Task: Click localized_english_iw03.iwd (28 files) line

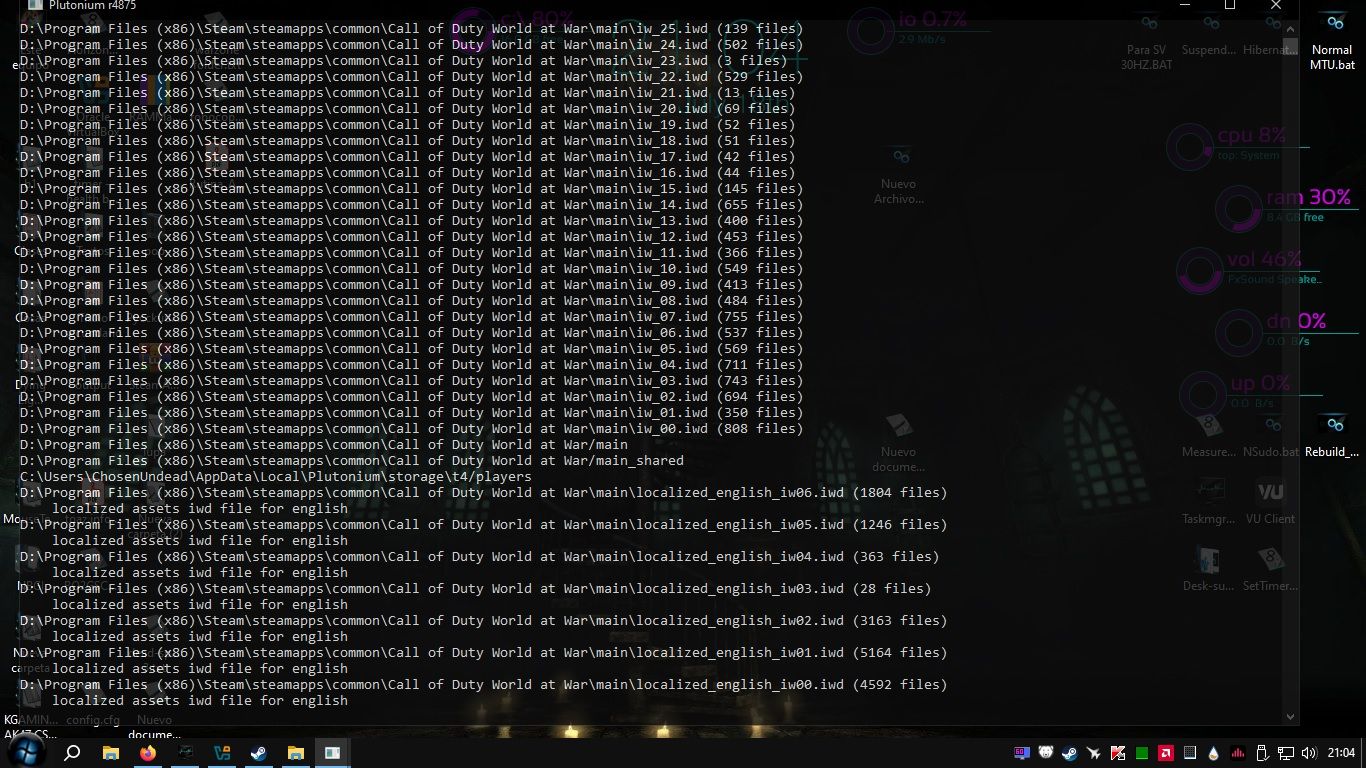Action: (475, 588)
